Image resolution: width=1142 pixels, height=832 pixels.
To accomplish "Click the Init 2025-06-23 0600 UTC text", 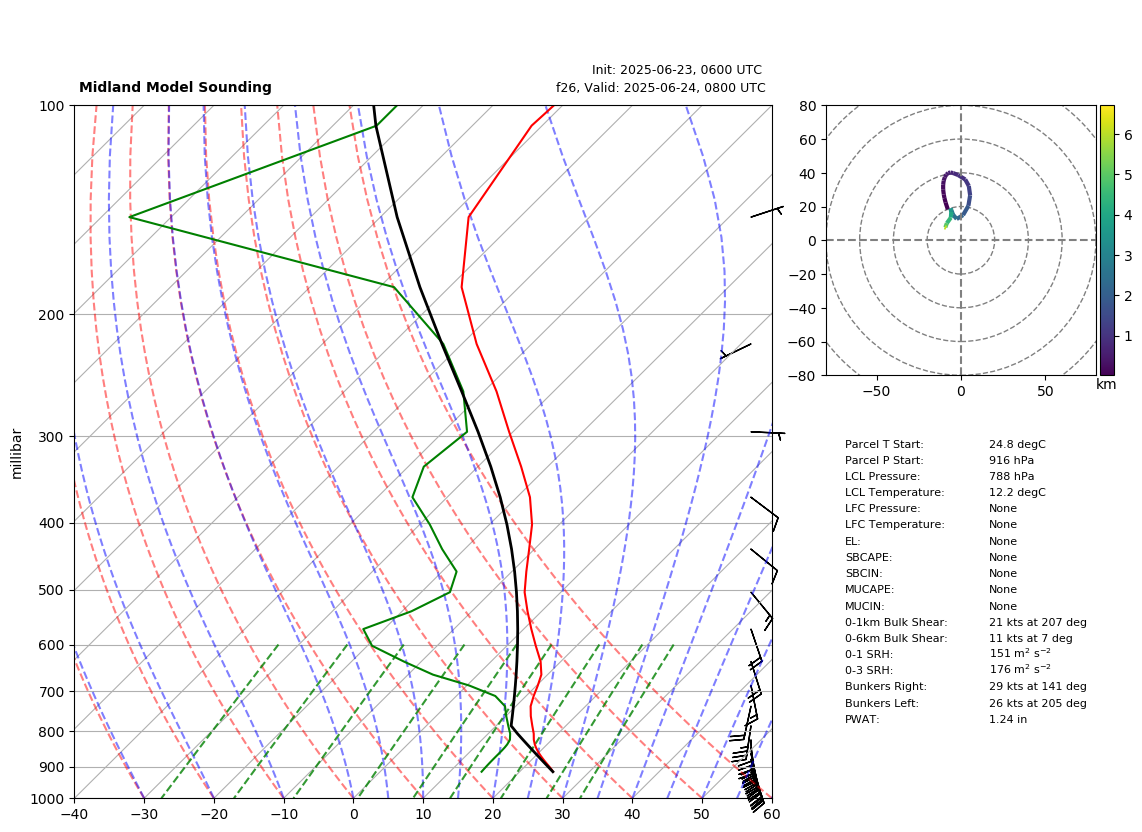I will [x=677, y=70].
